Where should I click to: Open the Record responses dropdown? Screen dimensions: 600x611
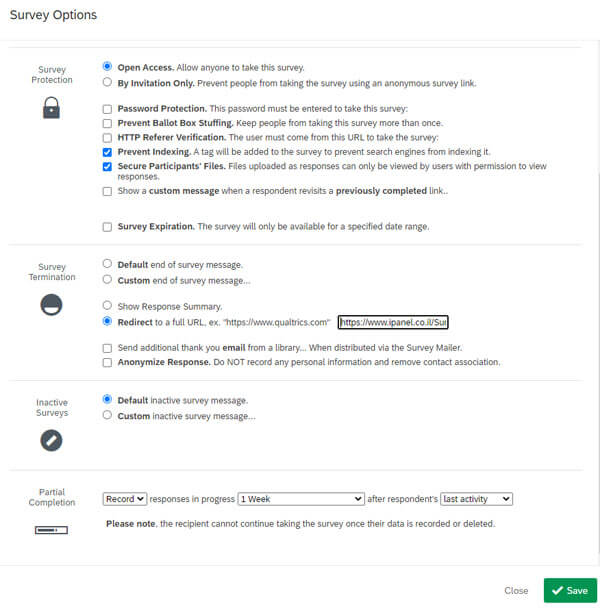pos(125,499)
